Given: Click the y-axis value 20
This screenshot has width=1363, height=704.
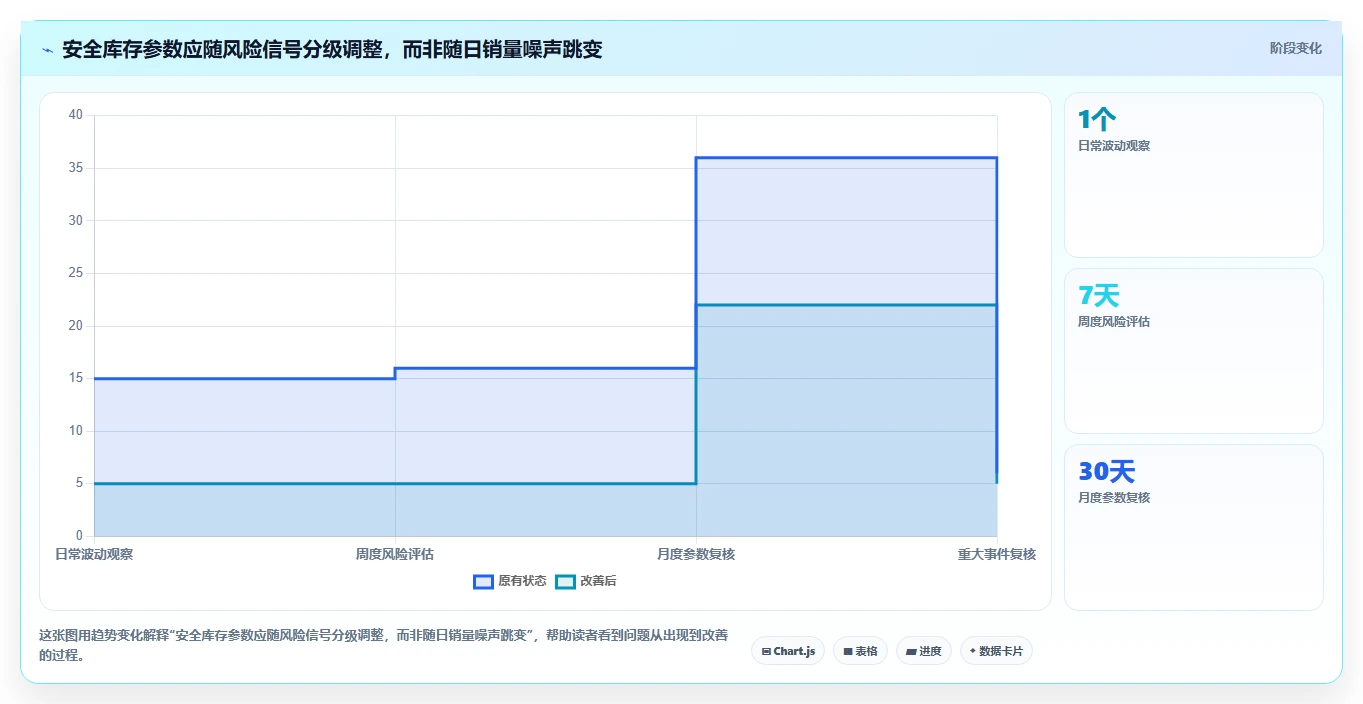Looking at the screenshot, I should (76, 326).
